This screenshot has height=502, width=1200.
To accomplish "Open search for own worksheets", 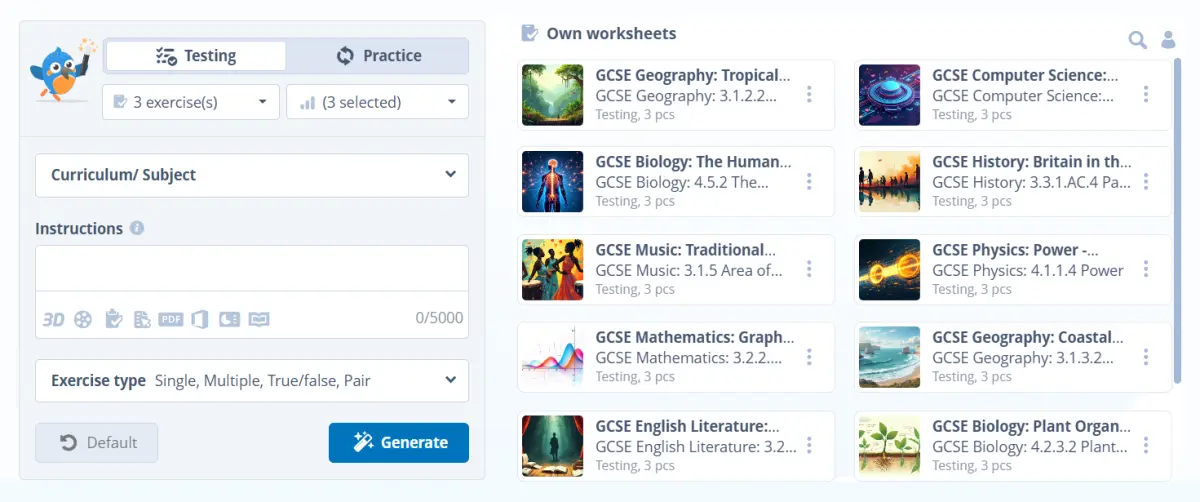I will [x=1137, y=40].
